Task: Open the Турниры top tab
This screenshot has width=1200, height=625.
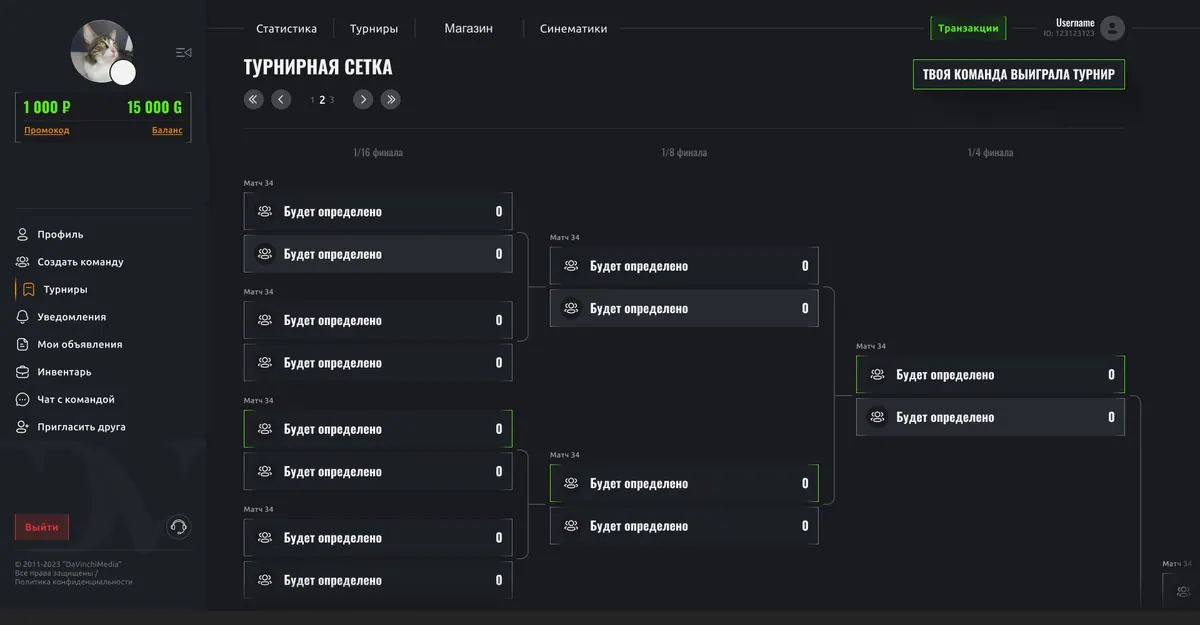Action: coord(374,29)
